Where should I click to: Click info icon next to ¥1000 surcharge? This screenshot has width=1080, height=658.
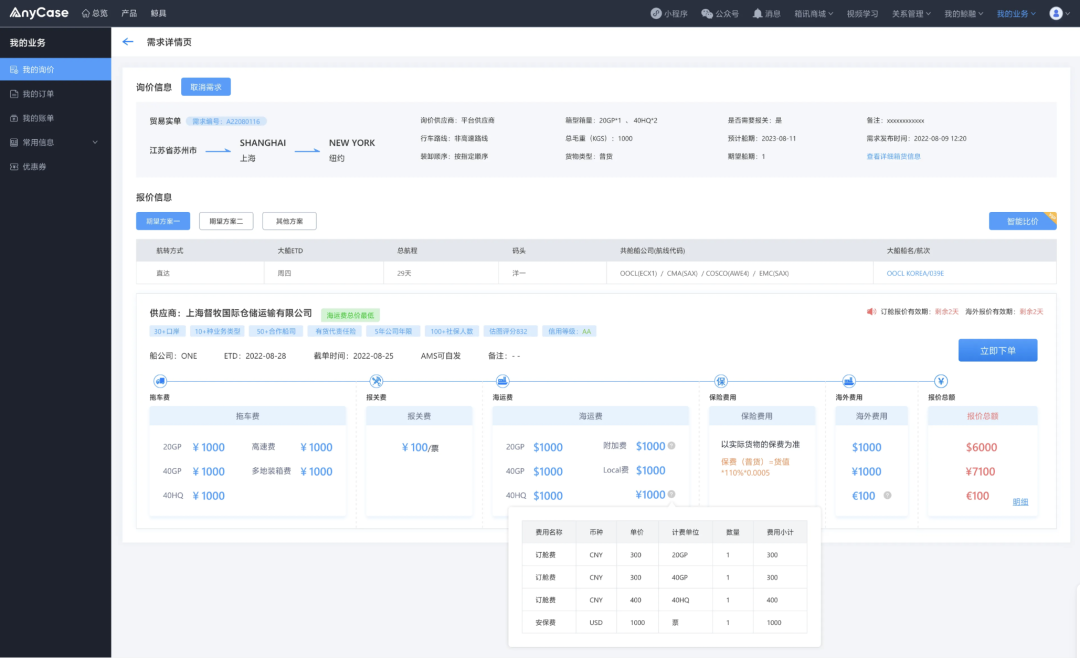pyautogui.click(x=672, y=494)
